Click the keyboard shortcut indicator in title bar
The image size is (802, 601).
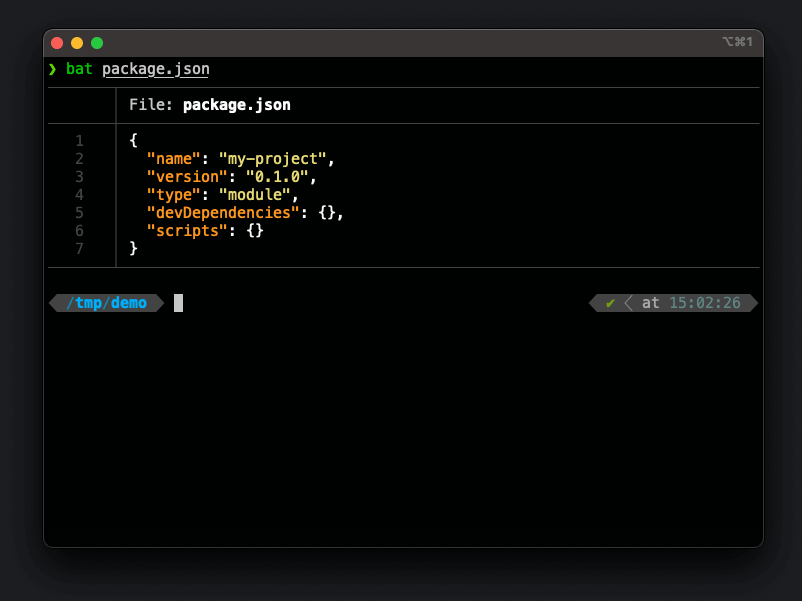pos(736,42)
